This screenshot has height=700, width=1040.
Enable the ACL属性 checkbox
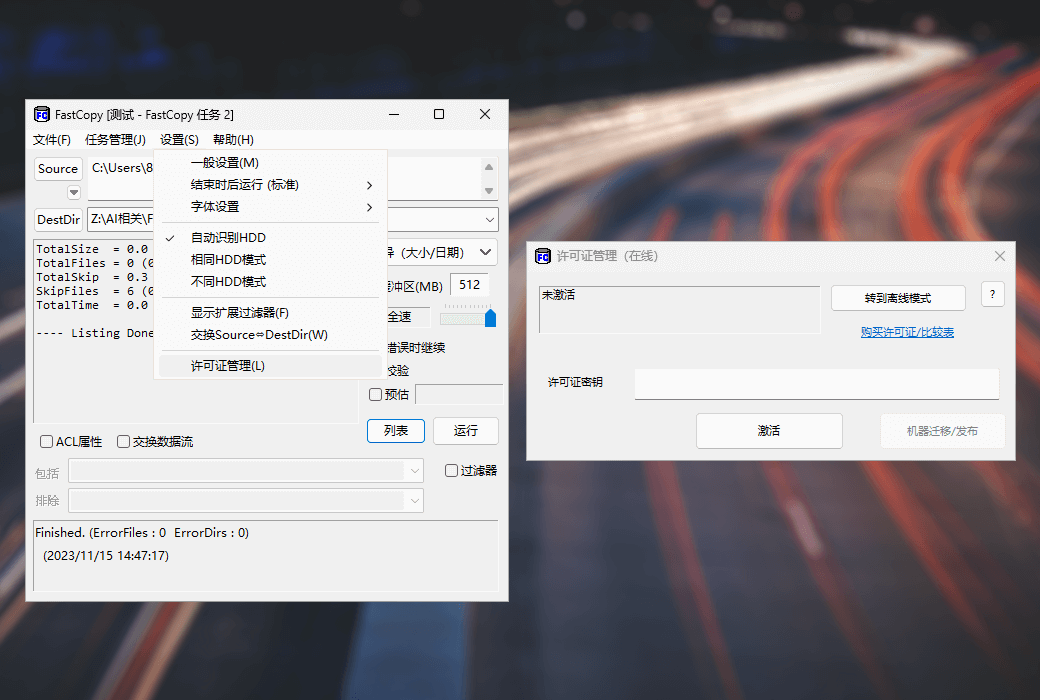pyautogui.click(x=46, y=441)
